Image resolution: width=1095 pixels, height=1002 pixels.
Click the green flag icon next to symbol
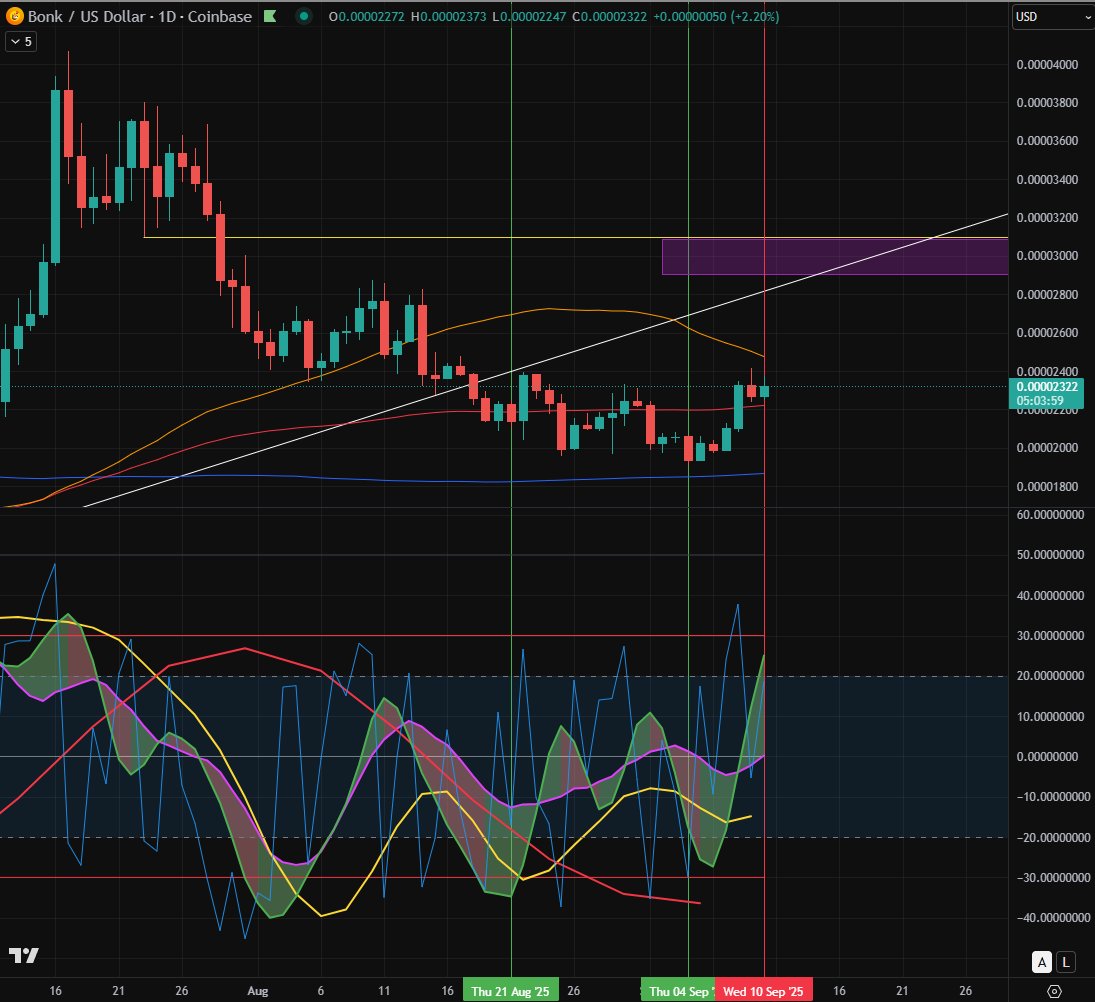[270, 16]
